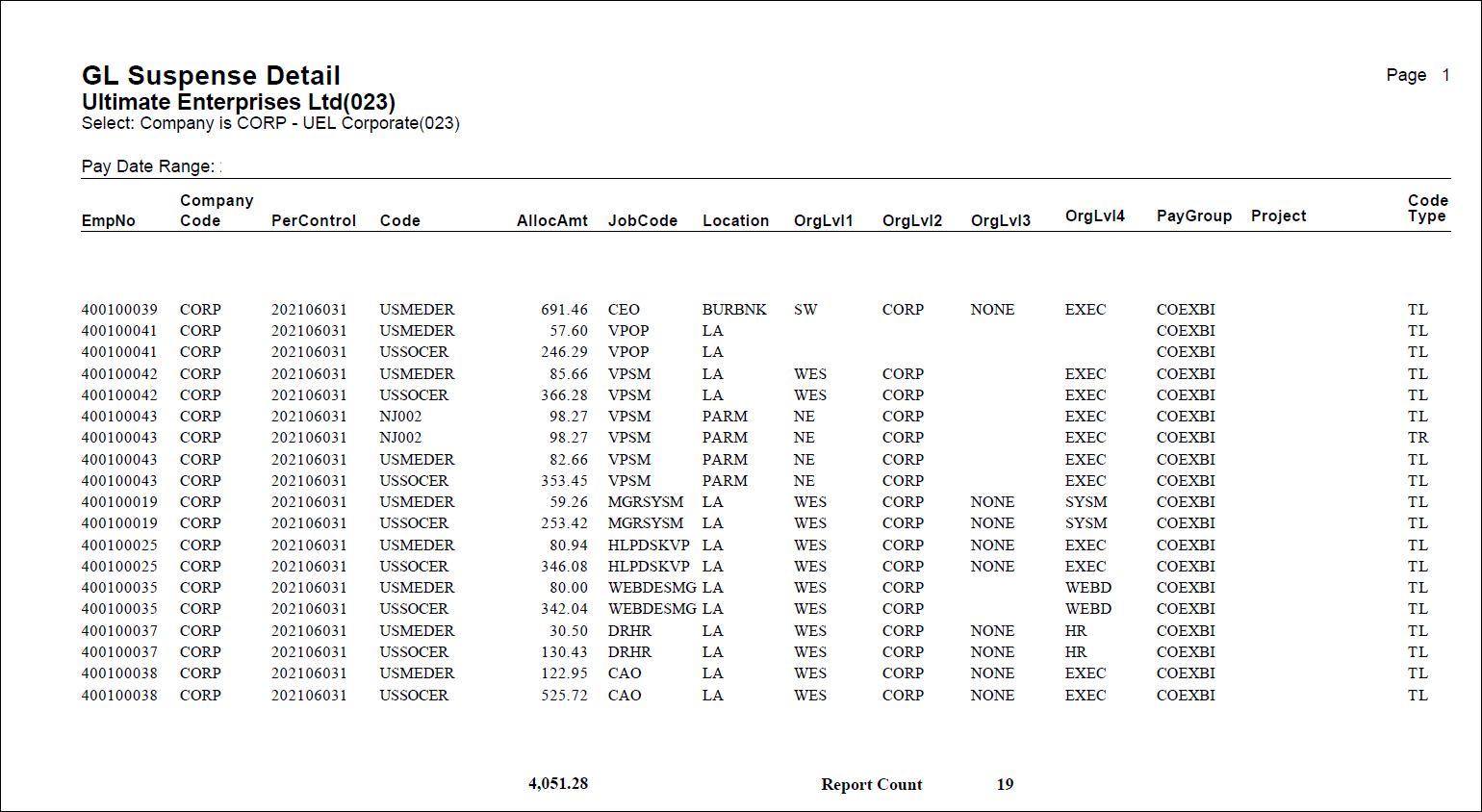Click the SW OrgLvl1 value

(805, 310)
